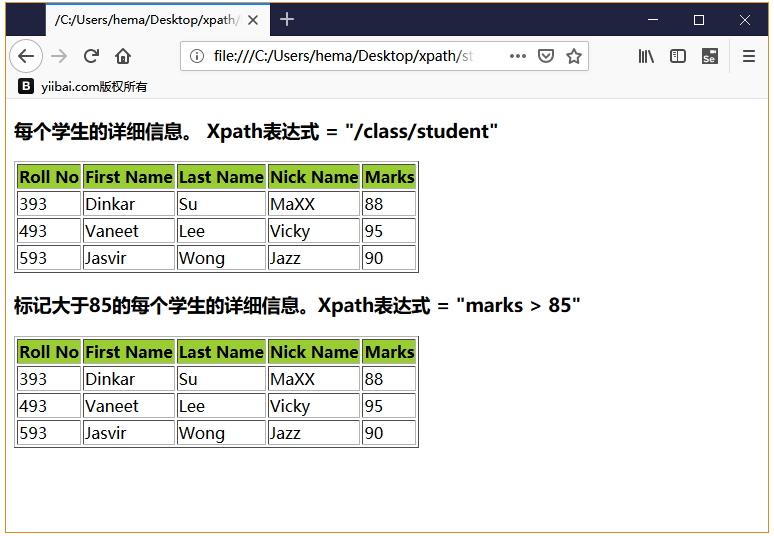Click the marks > 85 heading

click(297, 306)
